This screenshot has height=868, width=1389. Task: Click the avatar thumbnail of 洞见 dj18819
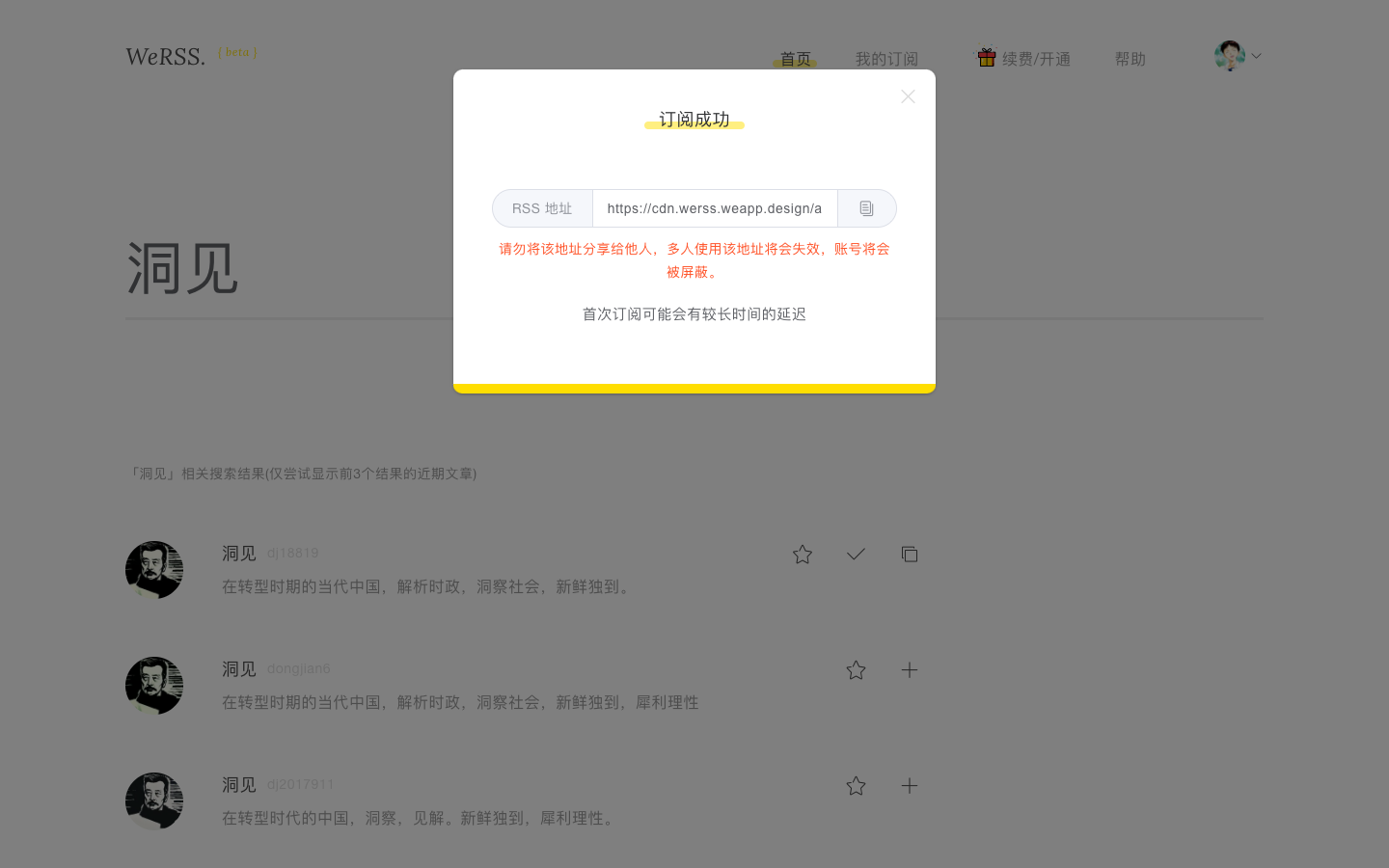pos(154,570)
